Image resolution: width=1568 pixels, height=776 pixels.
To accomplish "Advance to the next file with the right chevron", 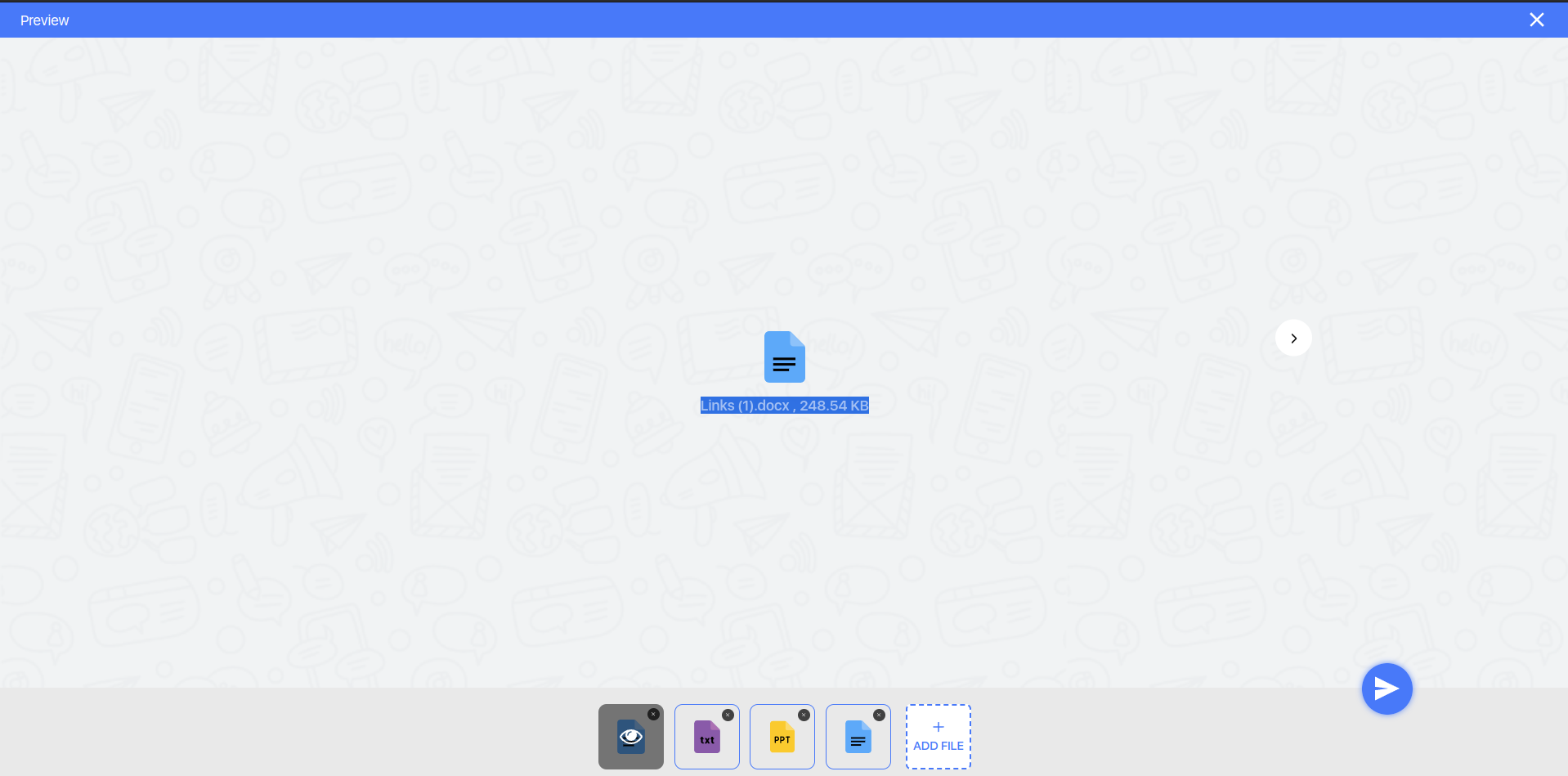I will coord(1292,338).
